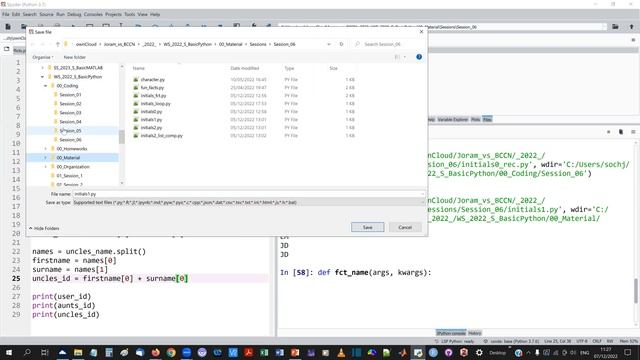
Task: Select the file initials2_list_comp.py
Action: point(162,136)
